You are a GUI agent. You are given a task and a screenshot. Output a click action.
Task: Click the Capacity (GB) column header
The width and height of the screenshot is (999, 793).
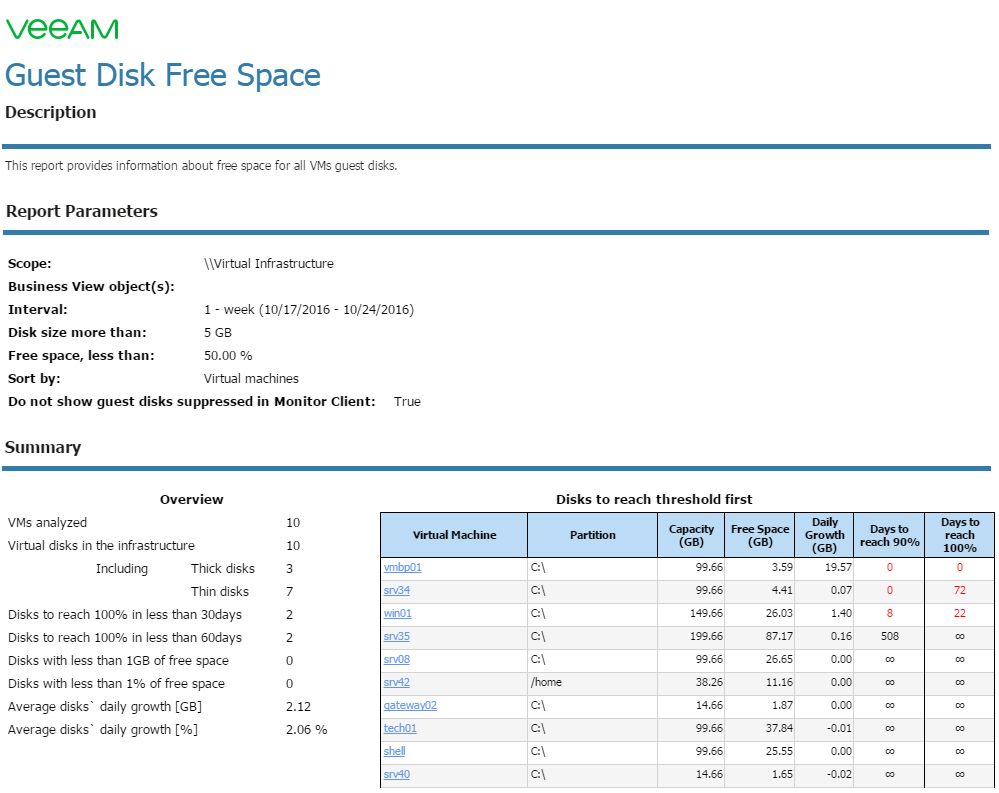[x=691, y=535]
